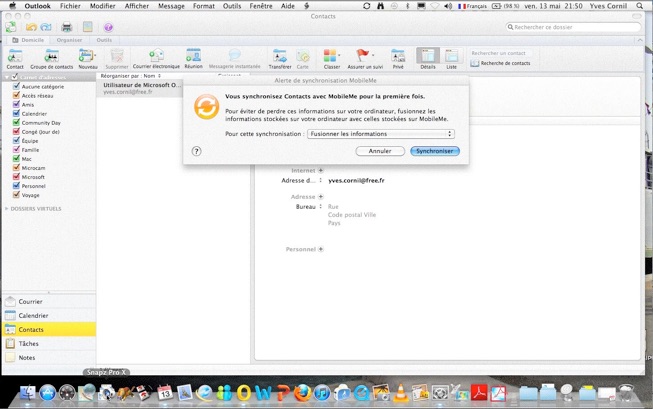Click the Send/Receive sync icon in toolbar

coord(11,27)
